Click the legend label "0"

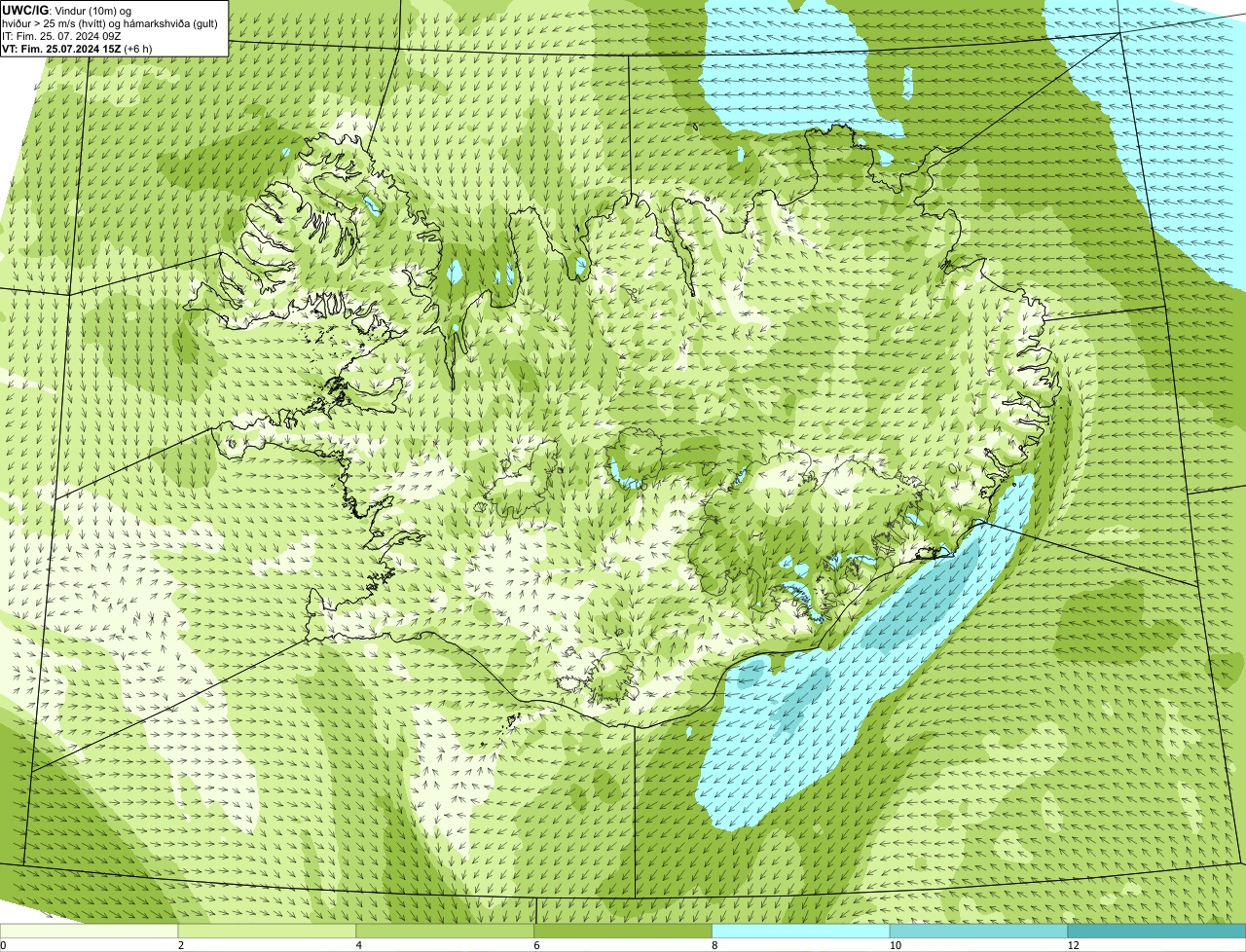click(x=3, y=945)
